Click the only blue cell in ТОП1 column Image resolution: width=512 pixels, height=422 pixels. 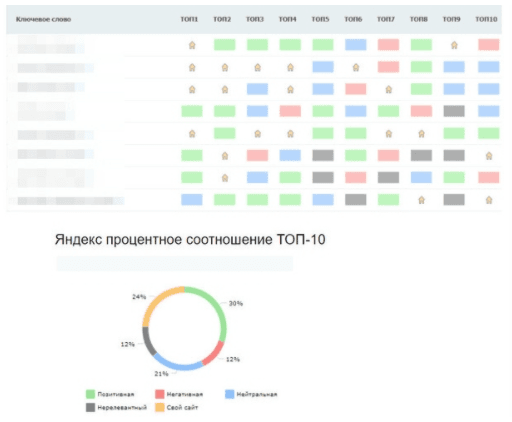[x=192, y=200]
